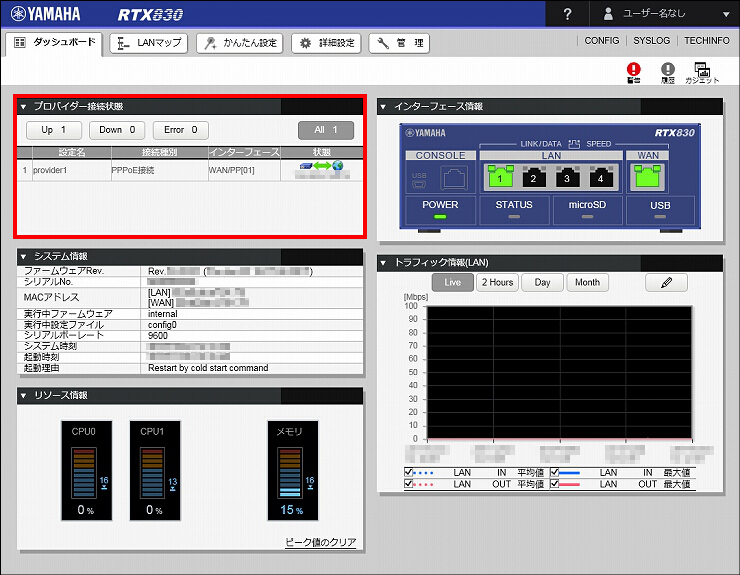Toggle LAN OUT average checkbox

(x=408, y=483)
